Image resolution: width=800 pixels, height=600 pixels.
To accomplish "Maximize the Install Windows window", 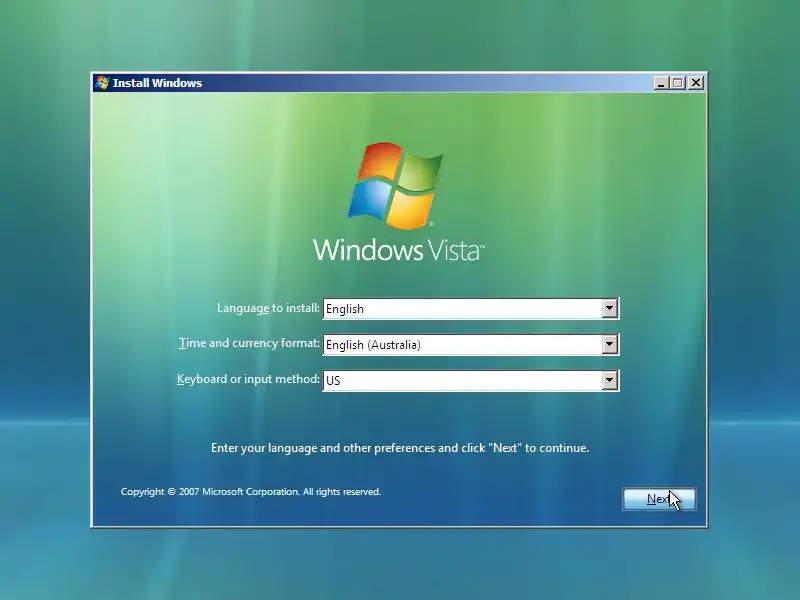I will pyautogui.click(x=678, y=83).
